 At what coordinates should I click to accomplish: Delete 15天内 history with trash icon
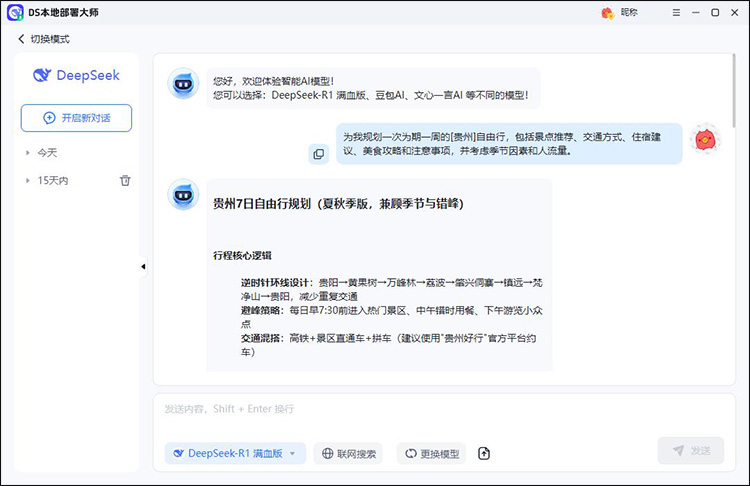click(x=125, y=180)
